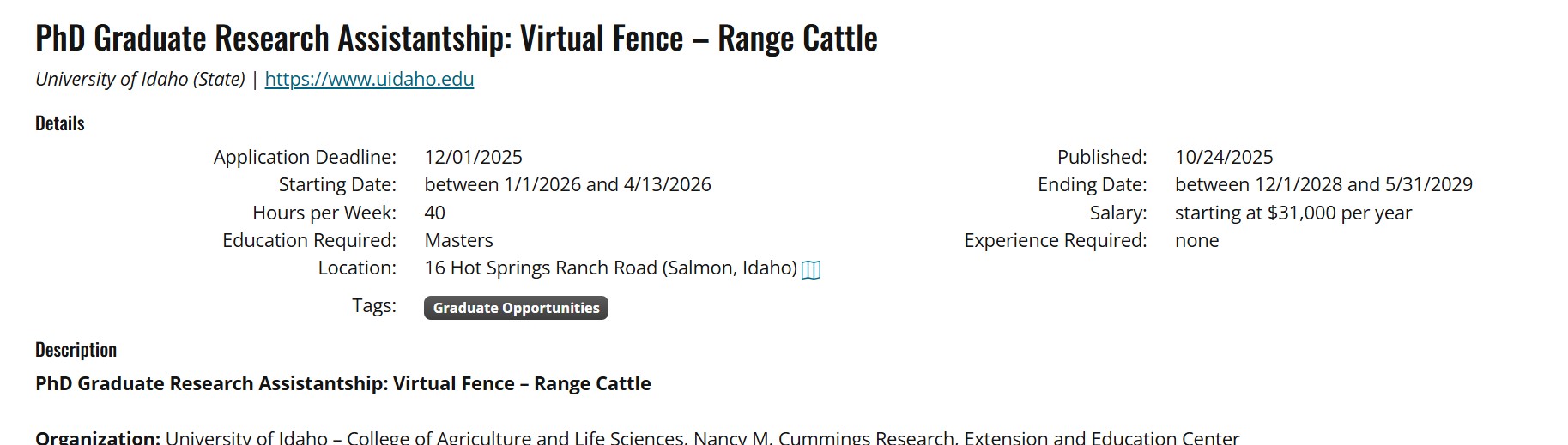Open the map icon beside the location
The width and height of the screenshot is (1568, 445).
811,270
